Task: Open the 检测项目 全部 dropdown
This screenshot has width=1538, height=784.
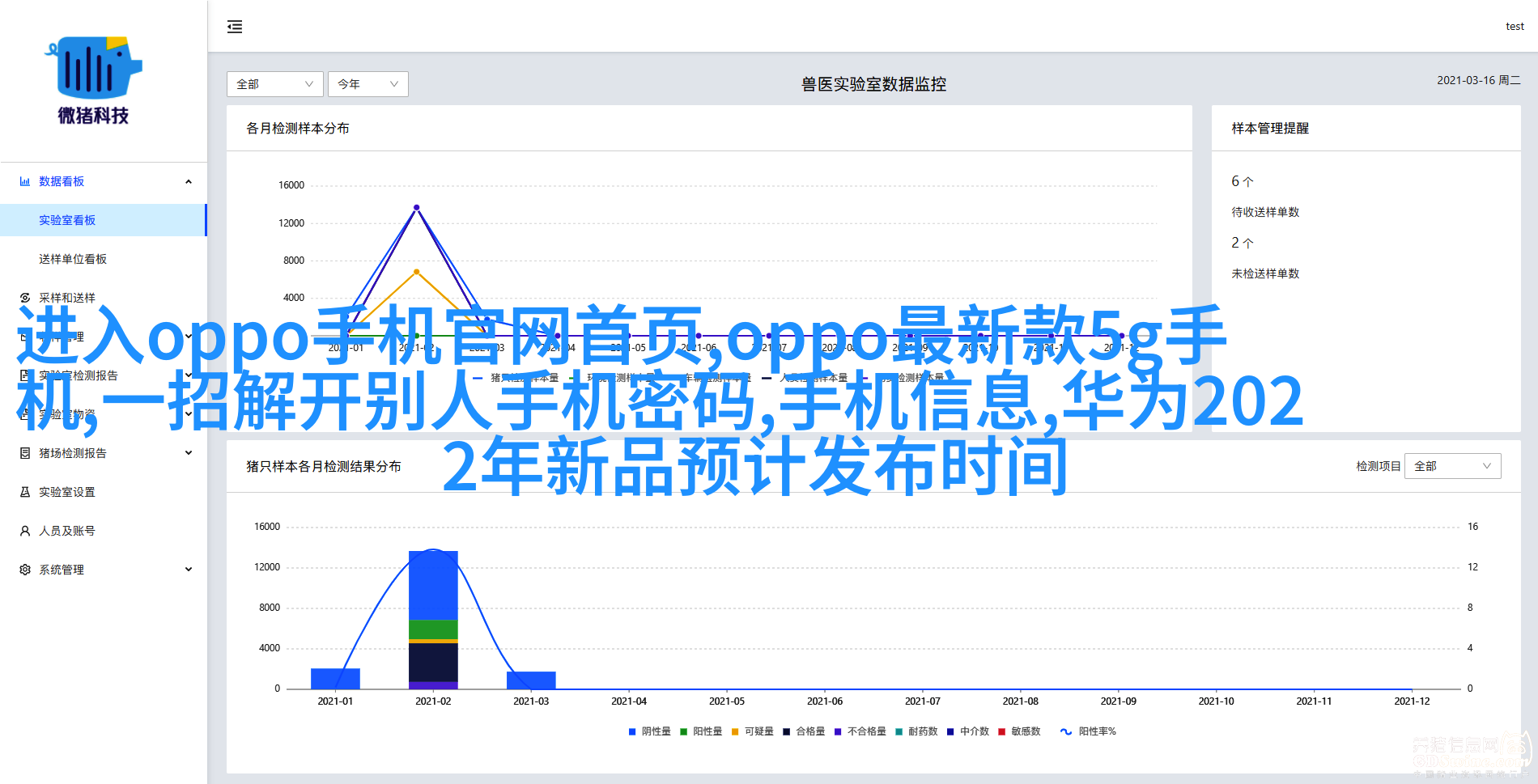Action: [x=1453, y=466]
